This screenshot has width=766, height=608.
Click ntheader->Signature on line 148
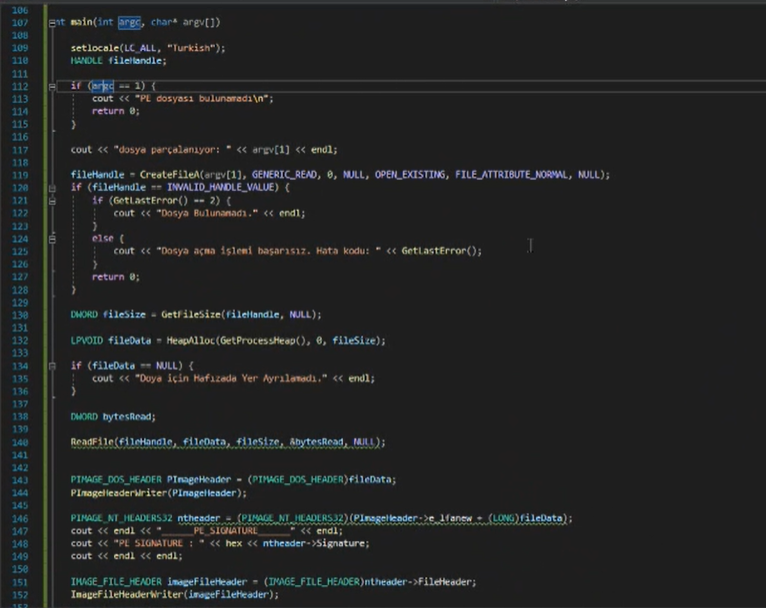316,544
